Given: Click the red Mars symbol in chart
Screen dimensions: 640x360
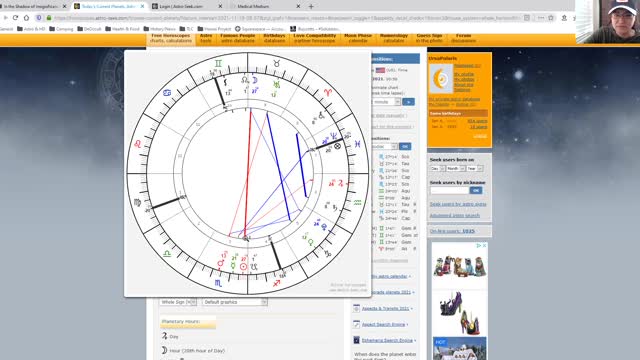Looking at the screenshot, I should (x=221, y=263).
